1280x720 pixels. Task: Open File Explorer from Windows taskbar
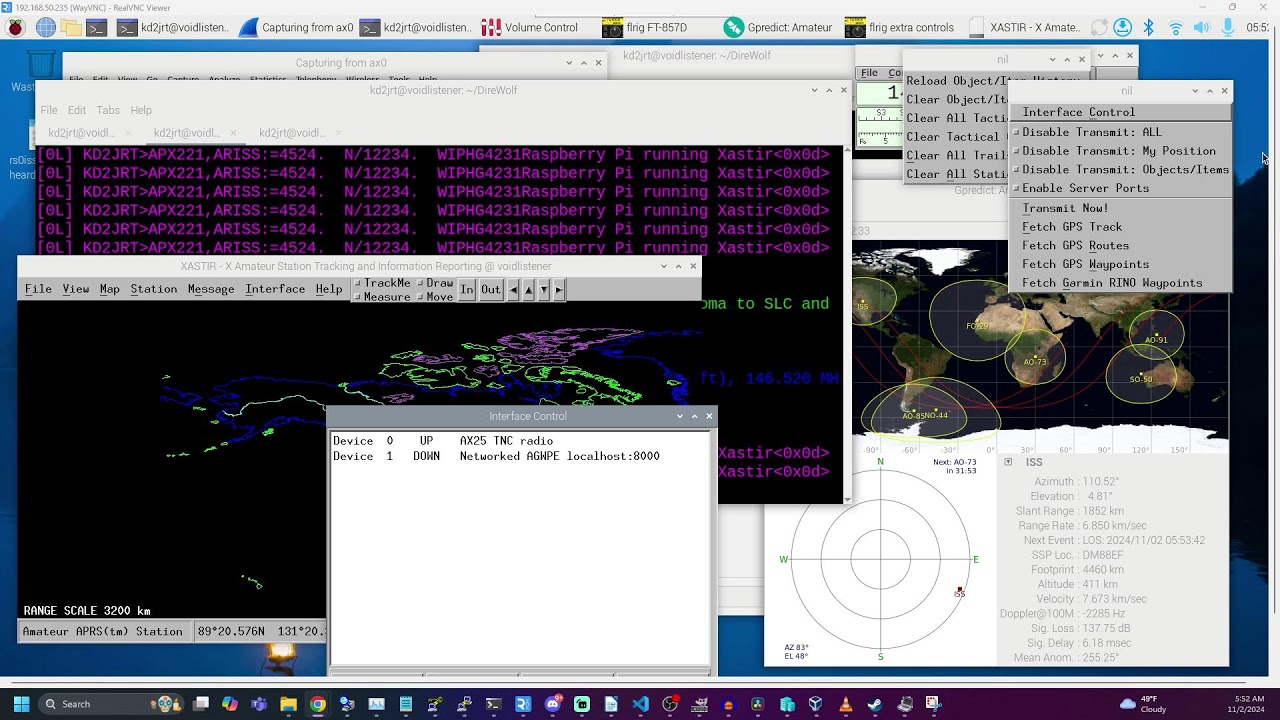click(288, 704)
